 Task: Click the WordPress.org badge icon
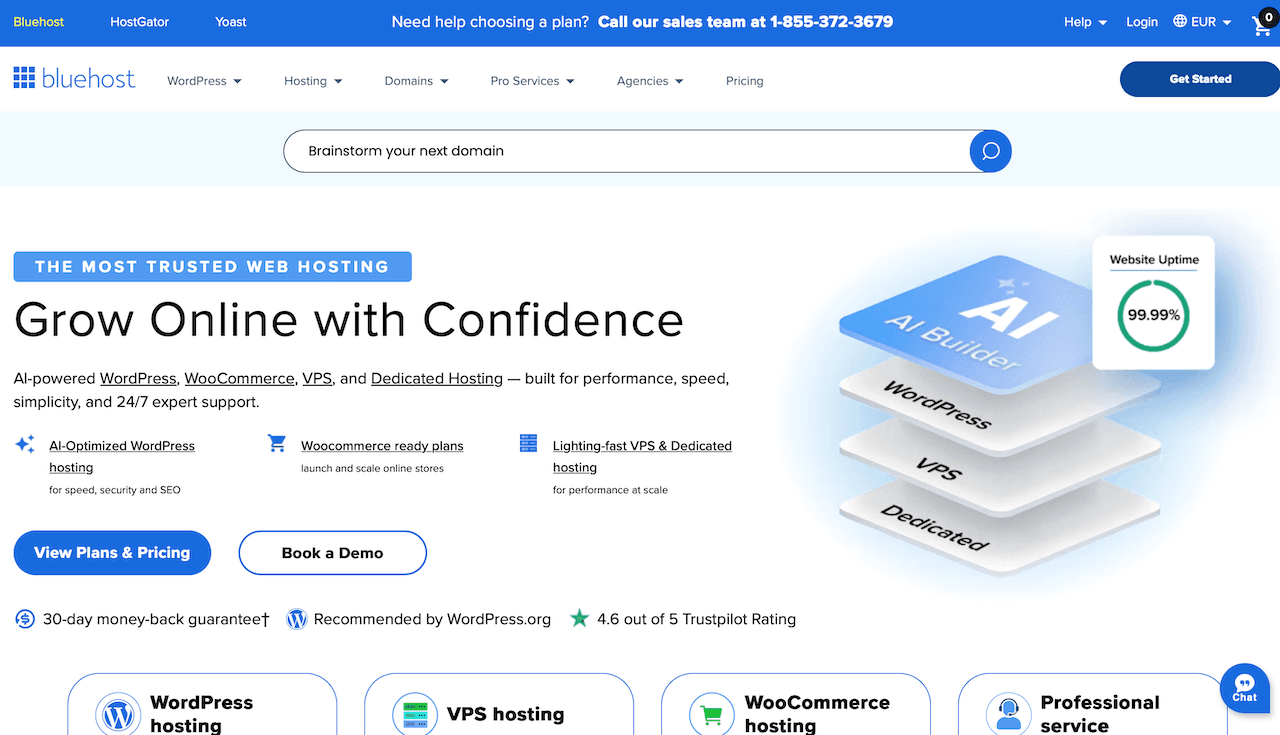point(296,619)
